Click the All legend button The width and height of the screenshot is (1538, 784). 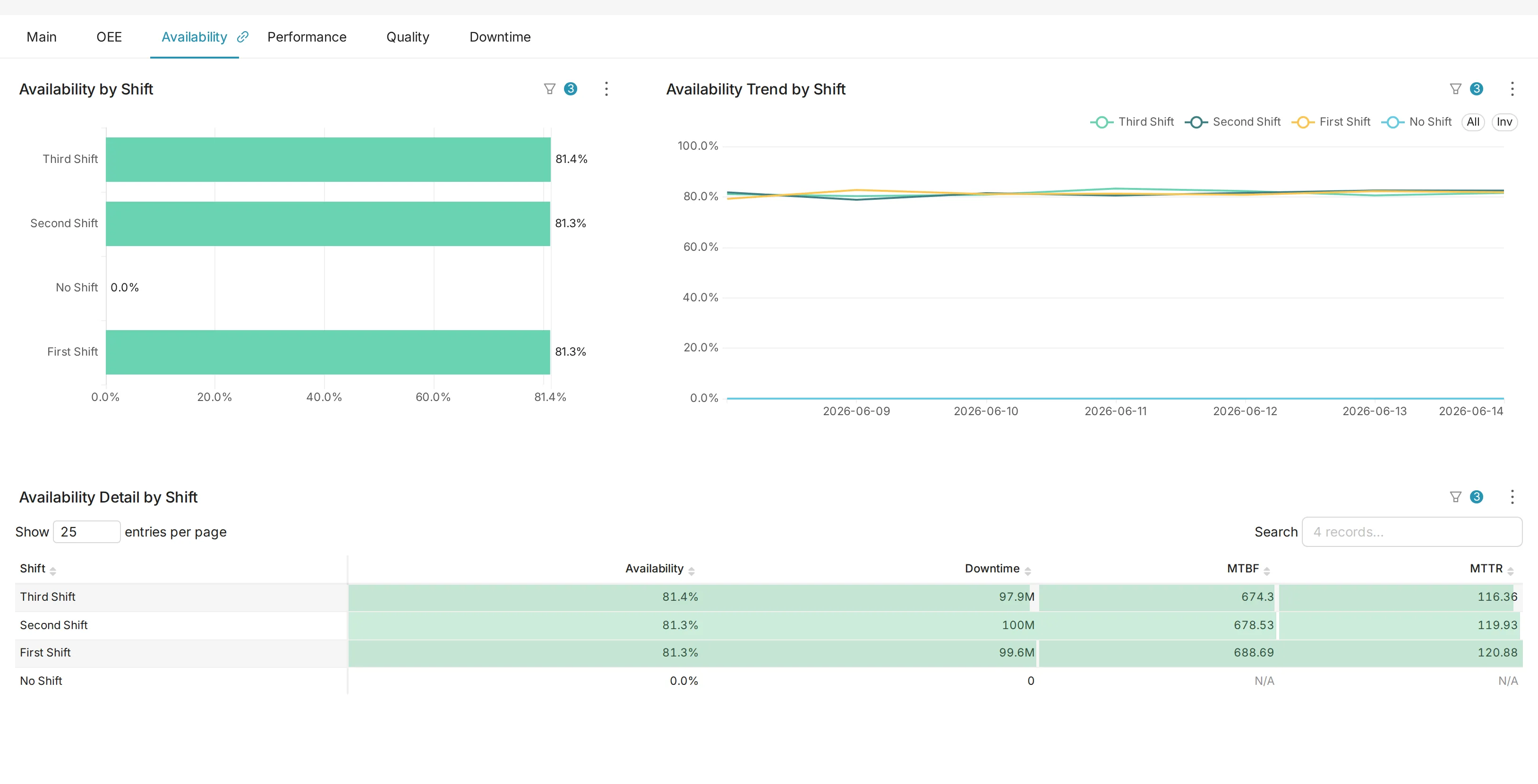pos(1472,122)
